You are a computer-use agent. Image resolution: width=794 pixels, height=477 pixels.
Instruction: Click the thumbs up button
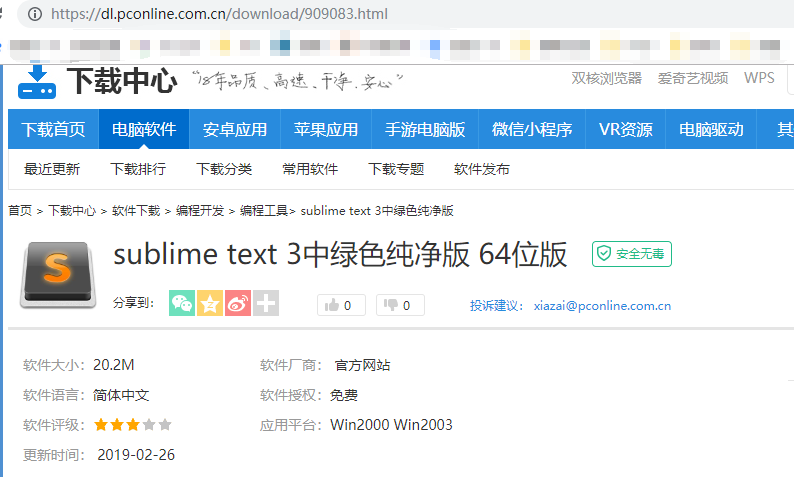pos(341,305)
